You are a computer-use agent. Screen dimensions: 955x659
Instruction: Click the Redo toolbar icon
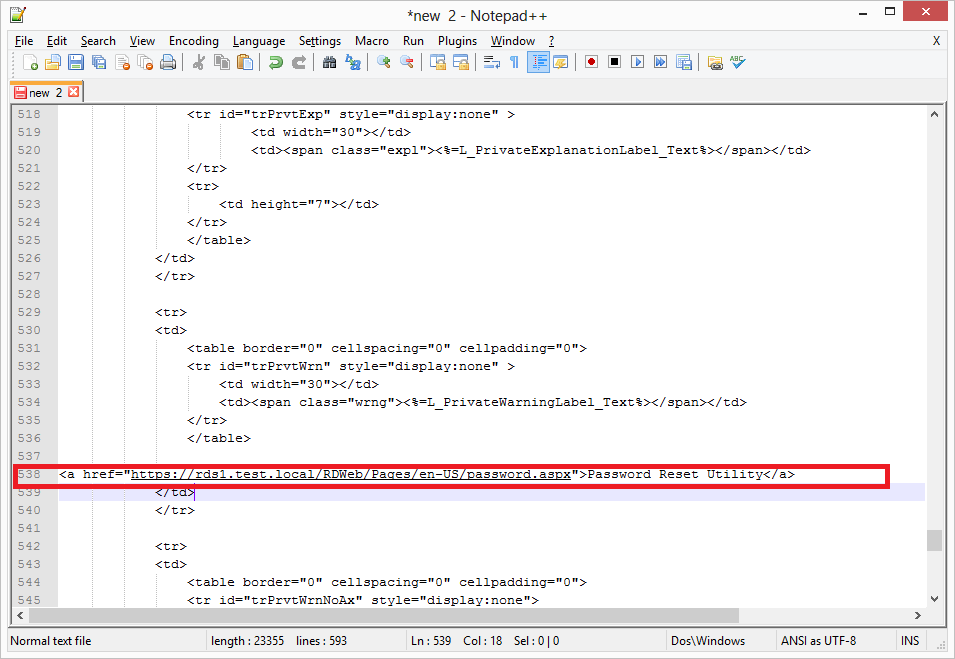pyautogui.click(x=299, y=62)
